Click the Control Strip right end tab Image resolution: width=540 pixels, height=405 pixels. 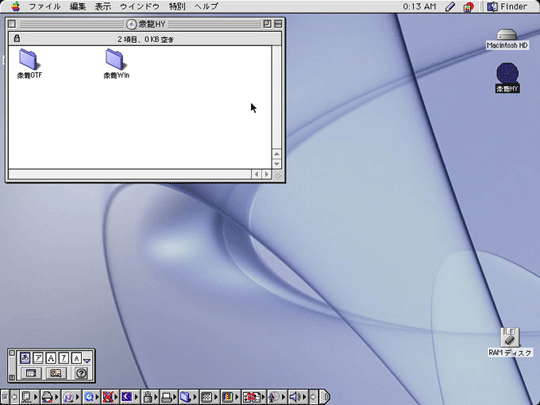(324, 397)
